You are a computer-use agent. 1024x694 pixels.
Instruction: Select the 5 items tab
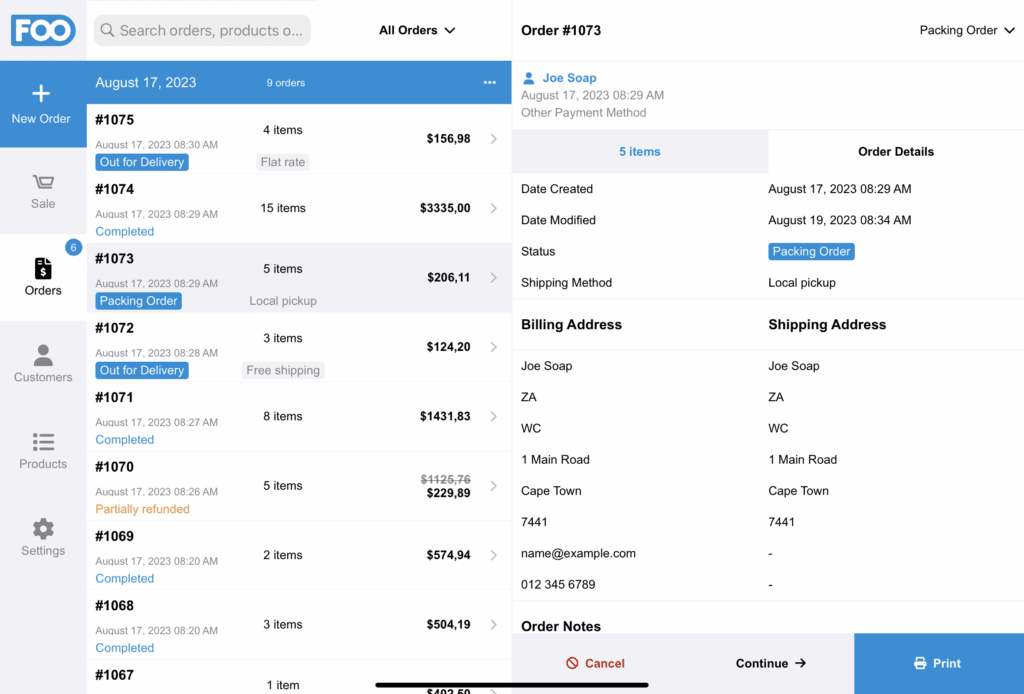640,151
